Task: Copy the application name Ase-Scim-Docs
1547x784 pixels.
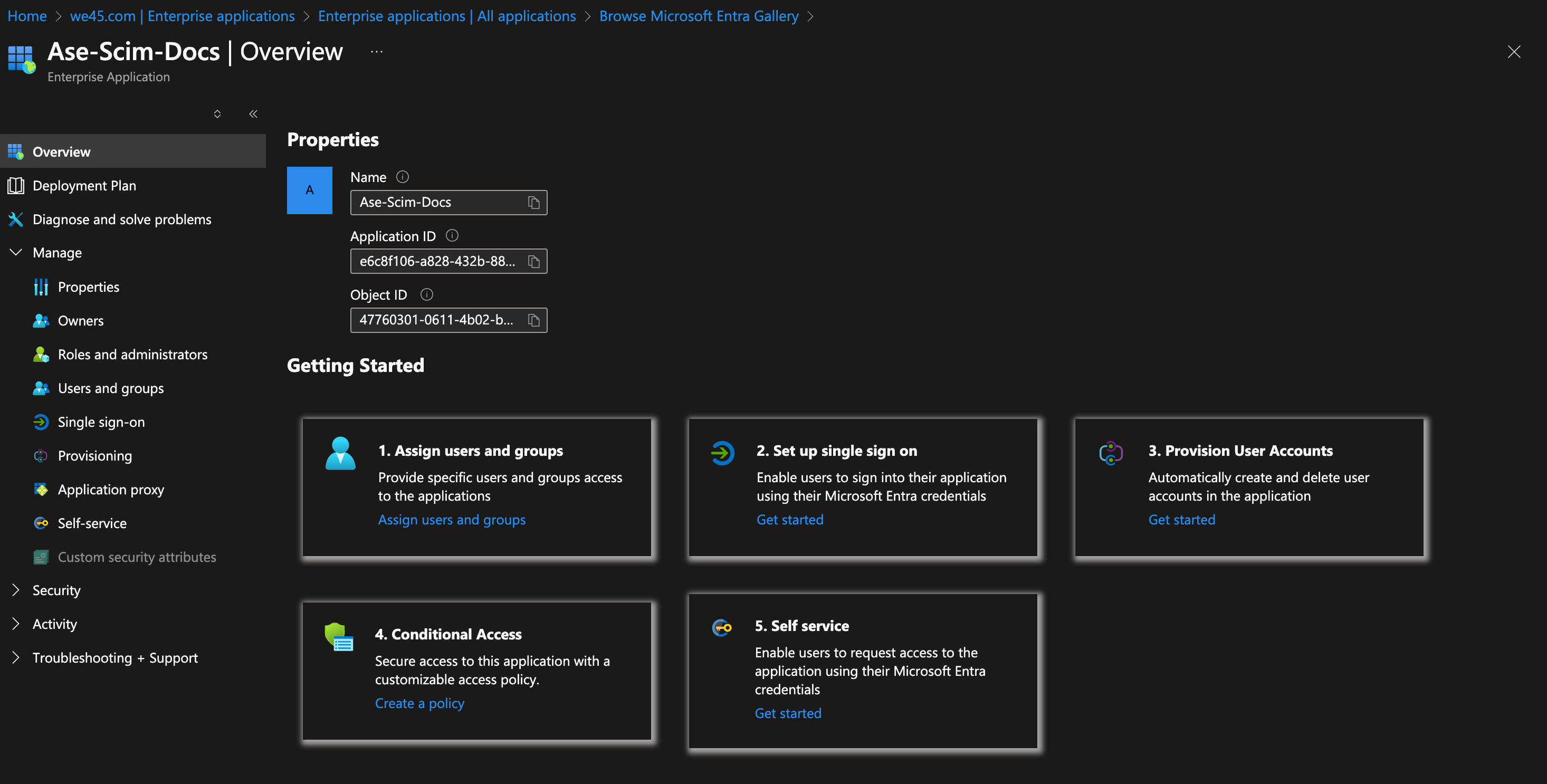Action: click(534, 202)
